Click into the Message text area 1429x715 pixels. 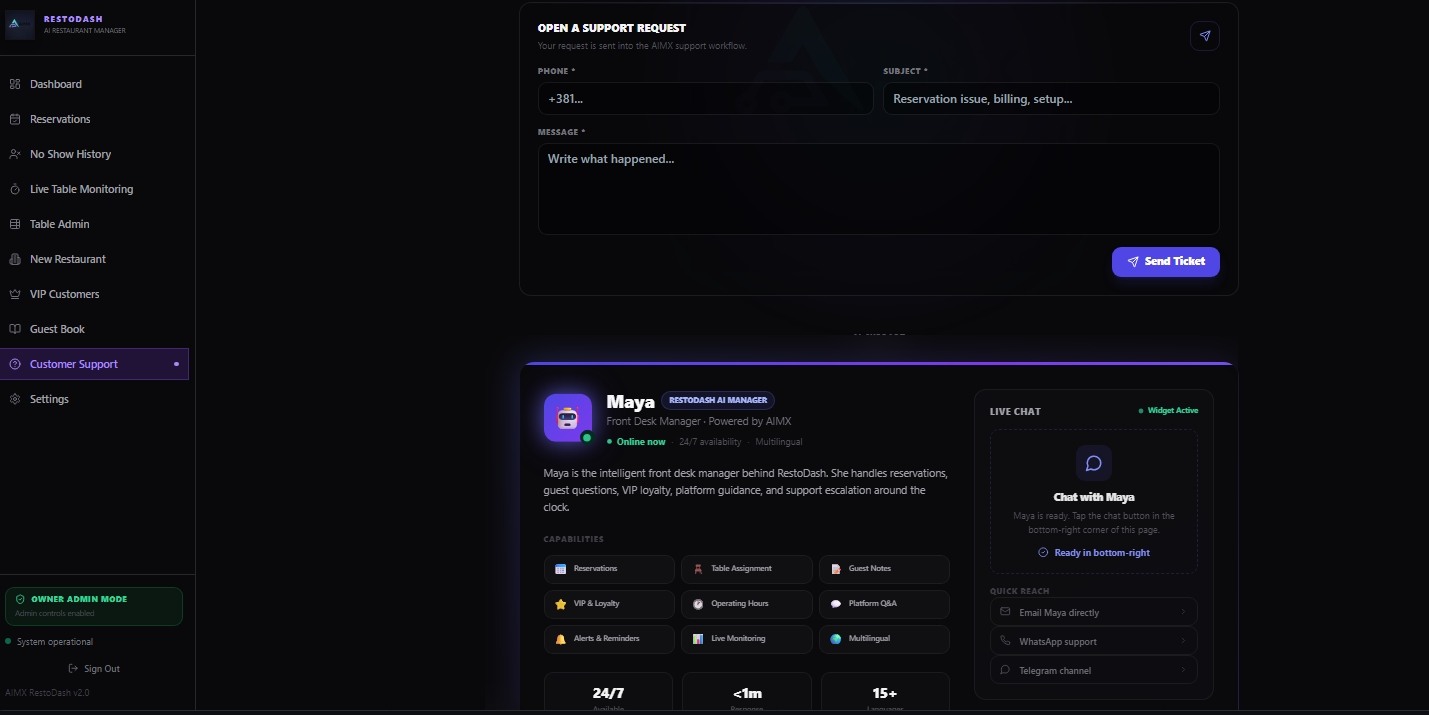coord(878,189)
